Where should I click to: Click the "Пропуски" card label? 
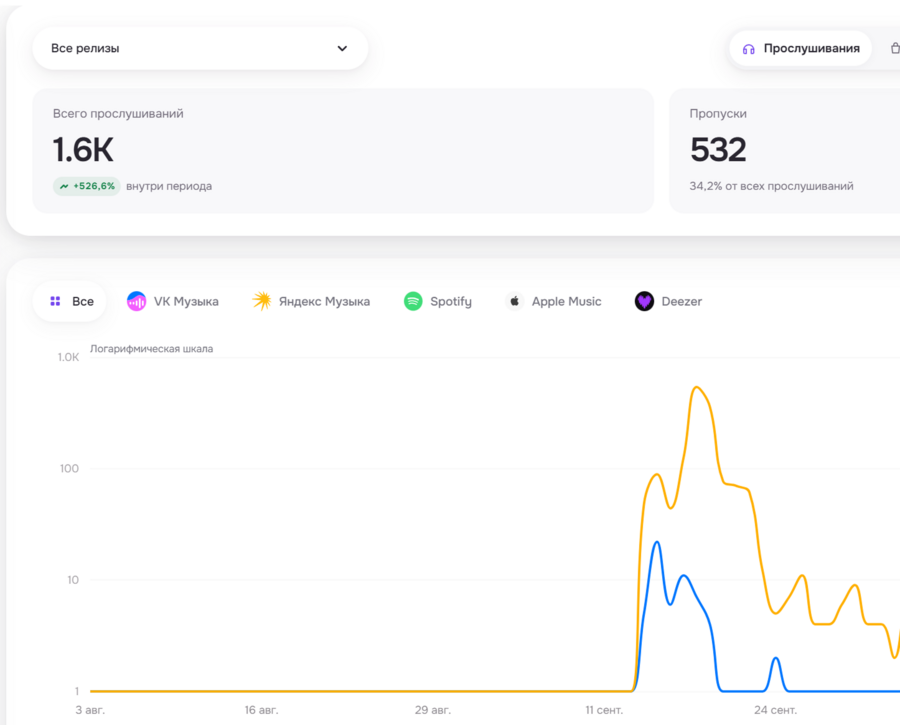pyautogui.click(x=718, y=114)
